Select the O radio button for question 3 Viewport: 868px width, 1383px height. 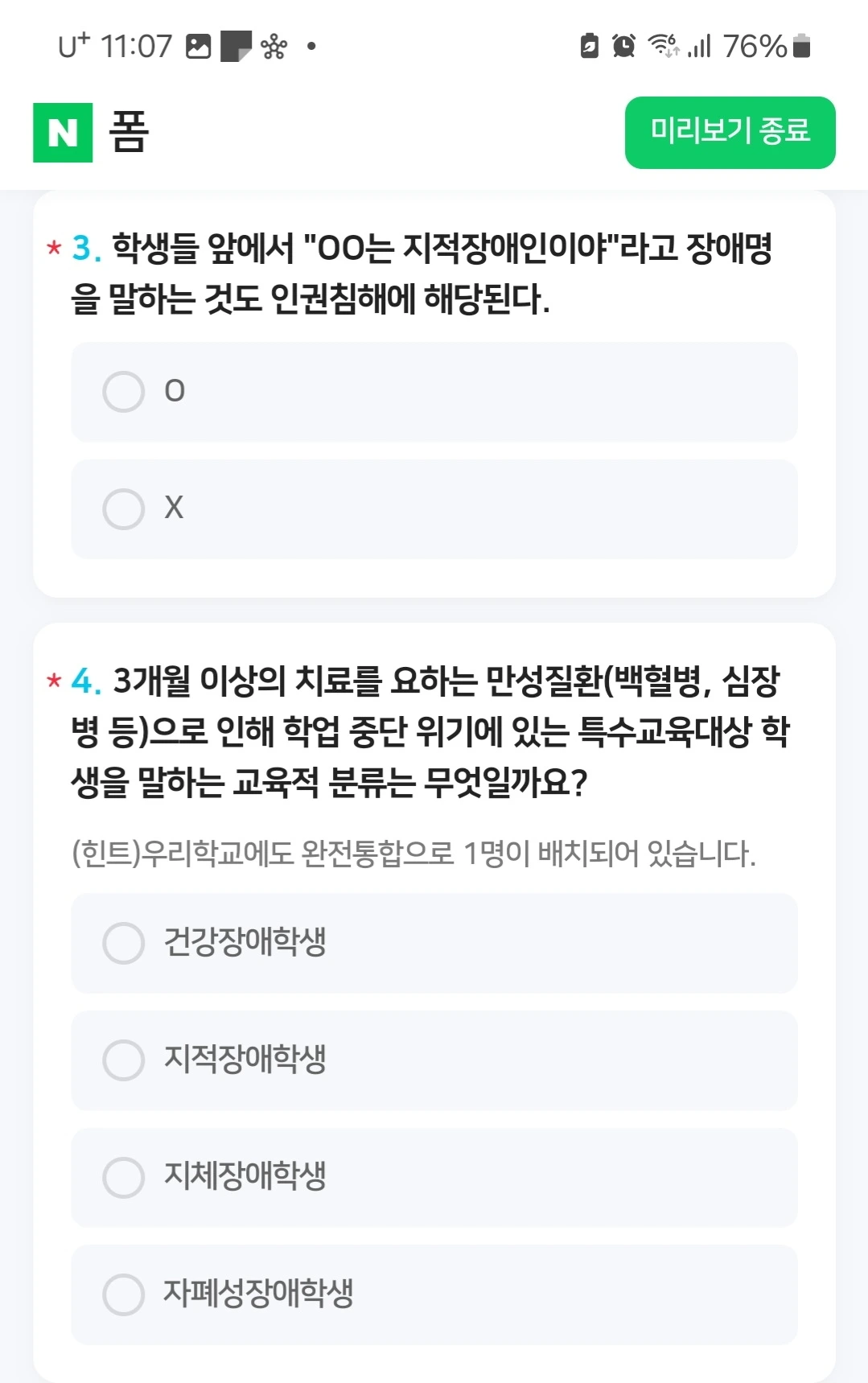434,392
